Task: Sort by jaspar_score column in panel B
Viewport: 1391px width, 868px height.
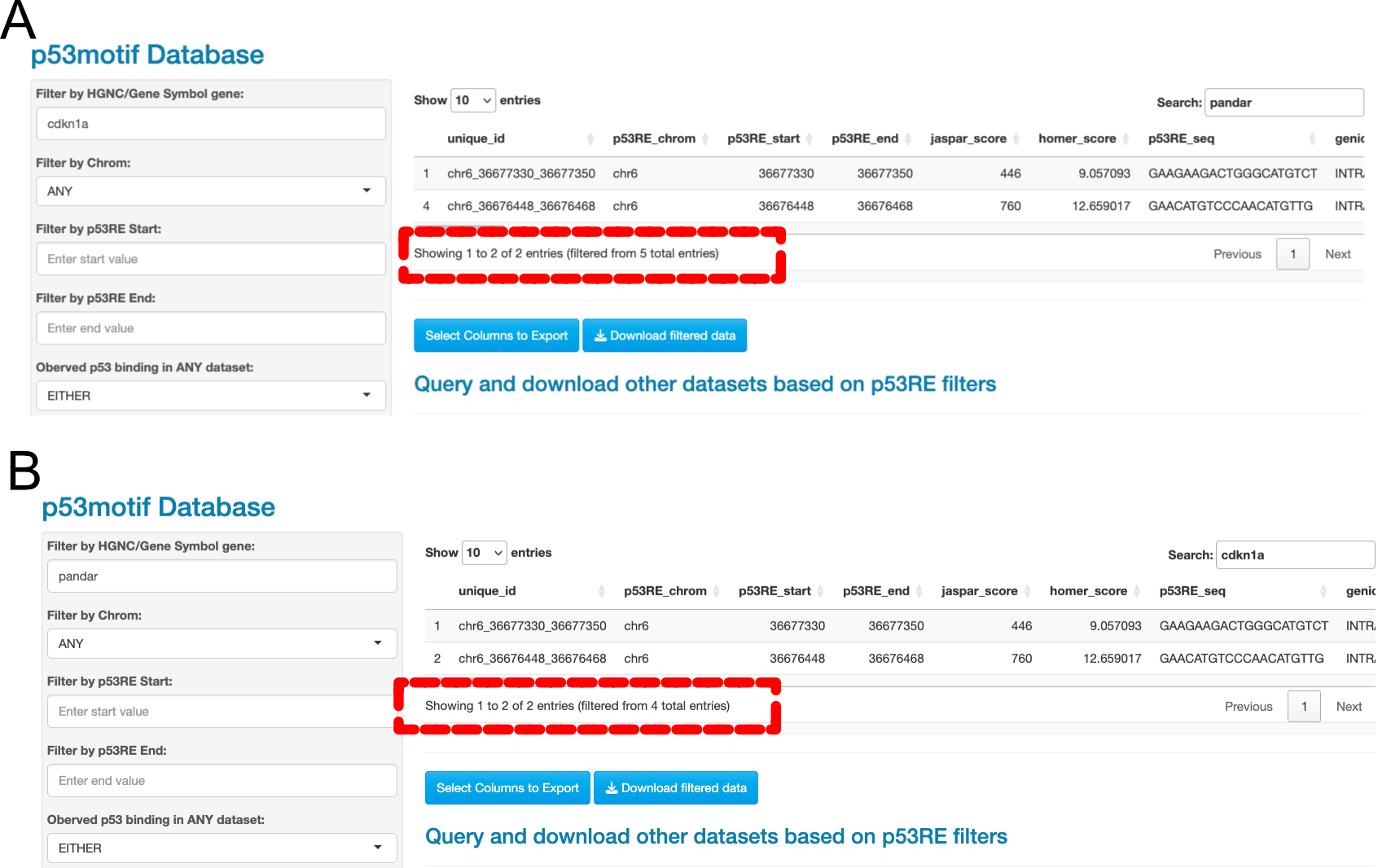Action: tap(986, 591)
